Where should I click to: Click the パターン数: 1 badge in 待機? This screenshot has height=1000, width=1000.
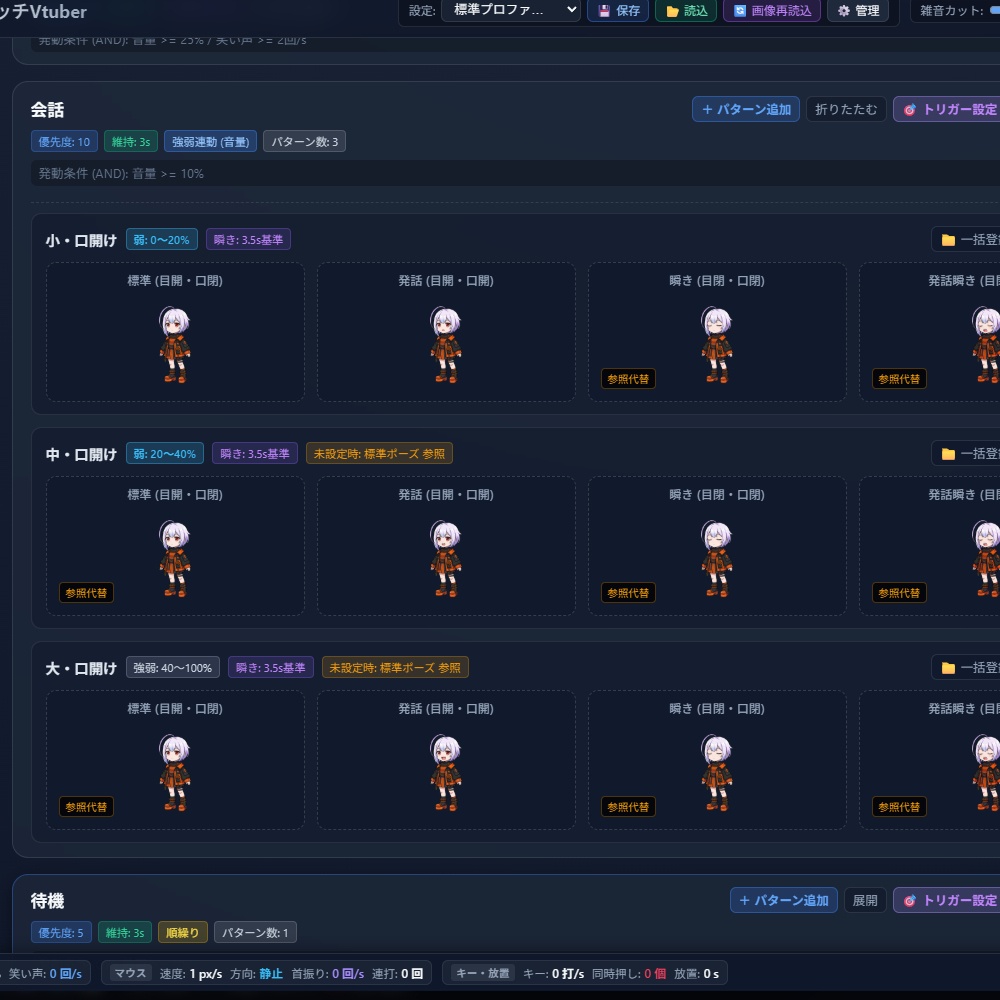[255, 932]
